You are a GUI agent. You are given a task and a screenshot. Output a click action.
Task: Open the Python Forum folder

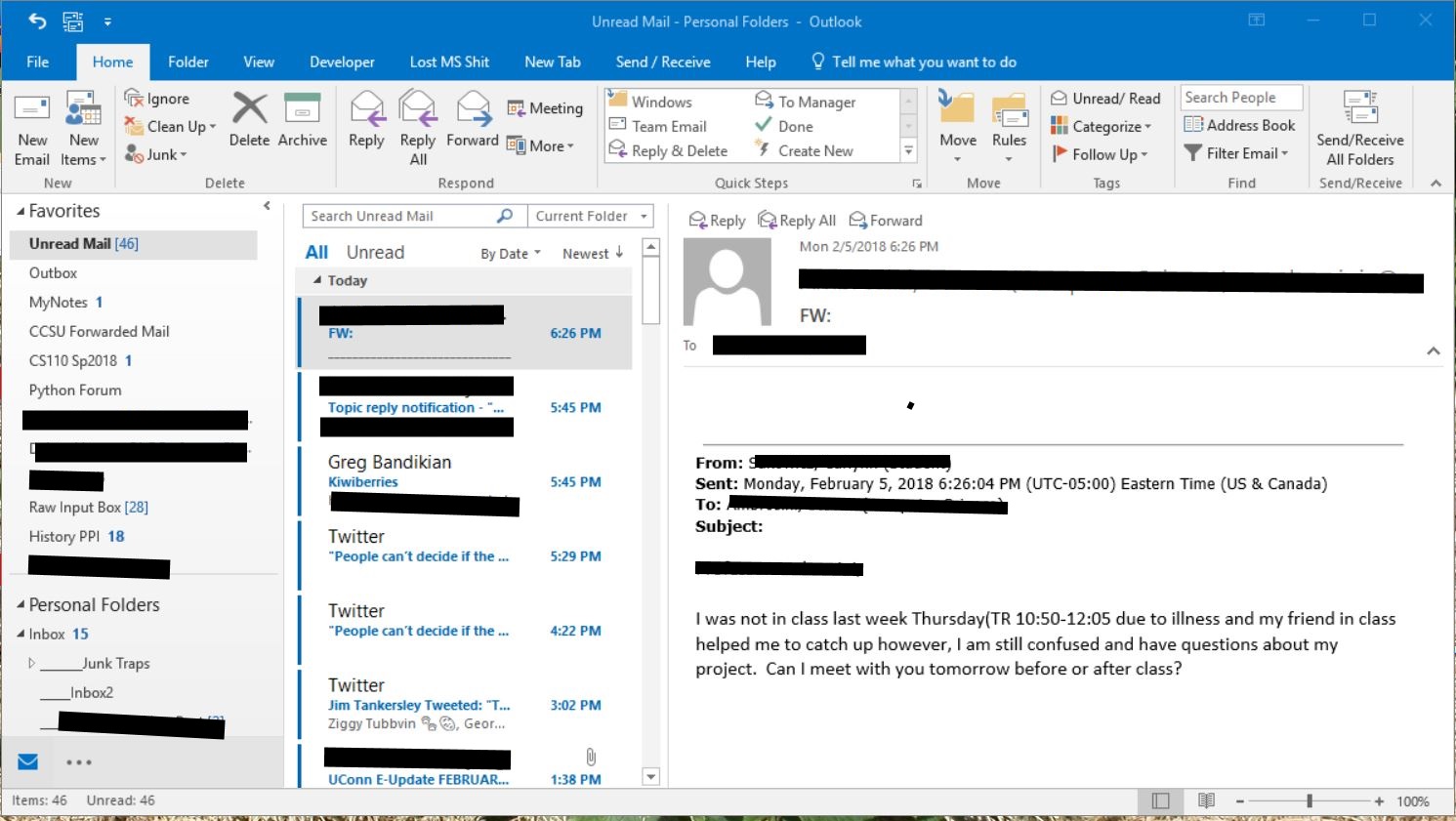tap(75, 390)
